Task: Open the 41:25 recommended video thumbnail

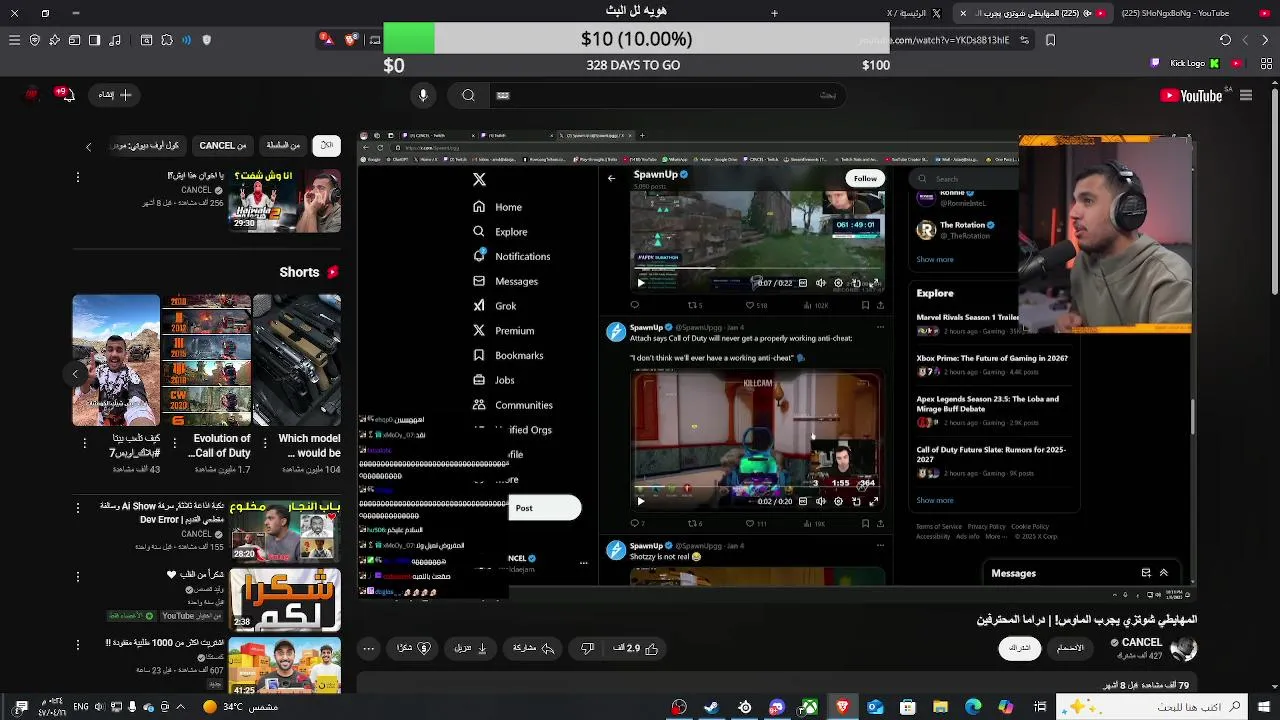Action: [x=285, y=664]
